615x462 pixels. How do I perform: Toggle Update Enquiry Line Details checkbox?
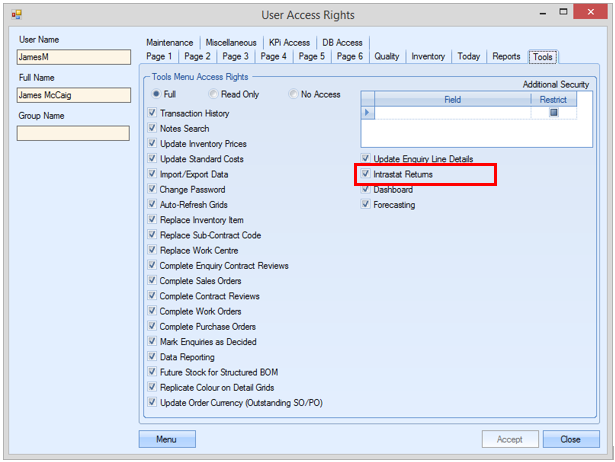pyautogui.click(x=366, y=159)
